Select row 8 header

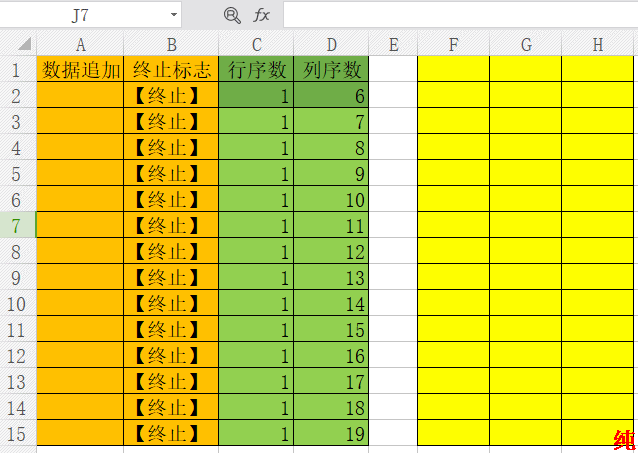pyautogui.click(x=18, y=251)
